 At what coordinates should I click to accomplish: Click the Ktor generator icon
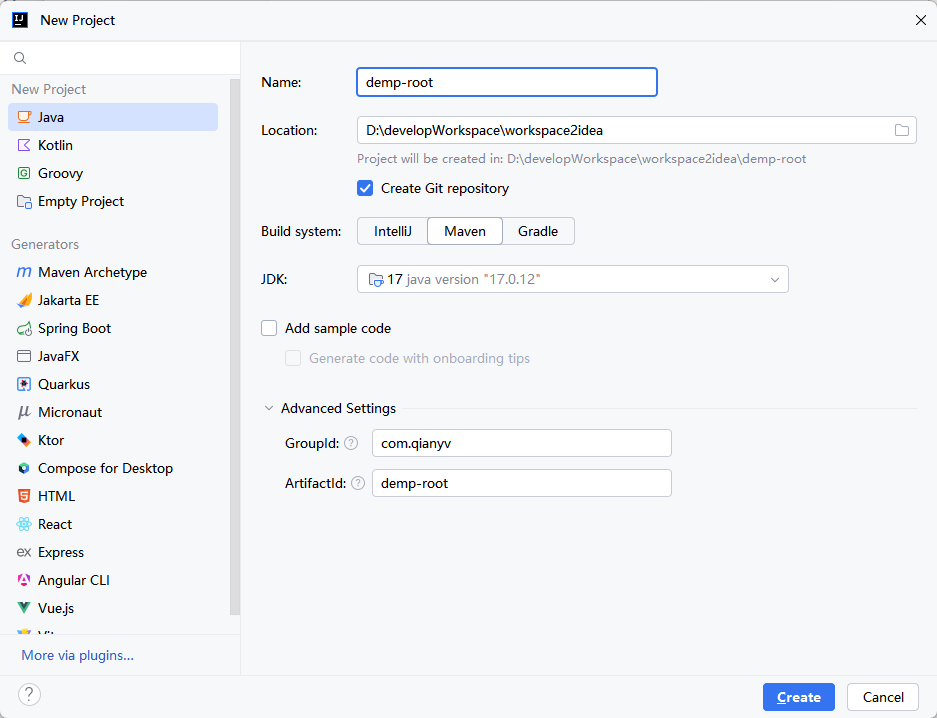24,440
